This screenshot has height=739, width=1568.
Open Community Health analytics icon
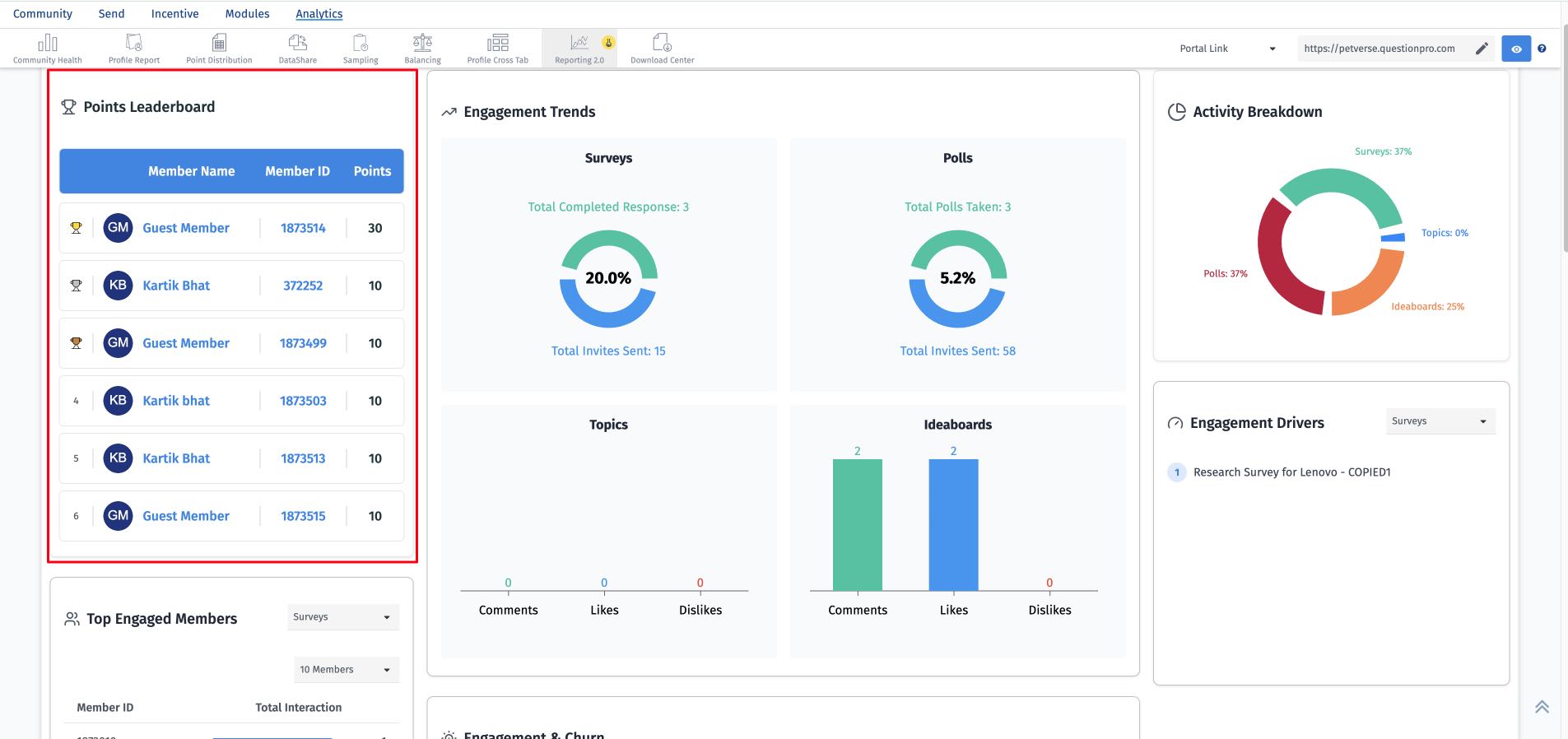(48, 43)
